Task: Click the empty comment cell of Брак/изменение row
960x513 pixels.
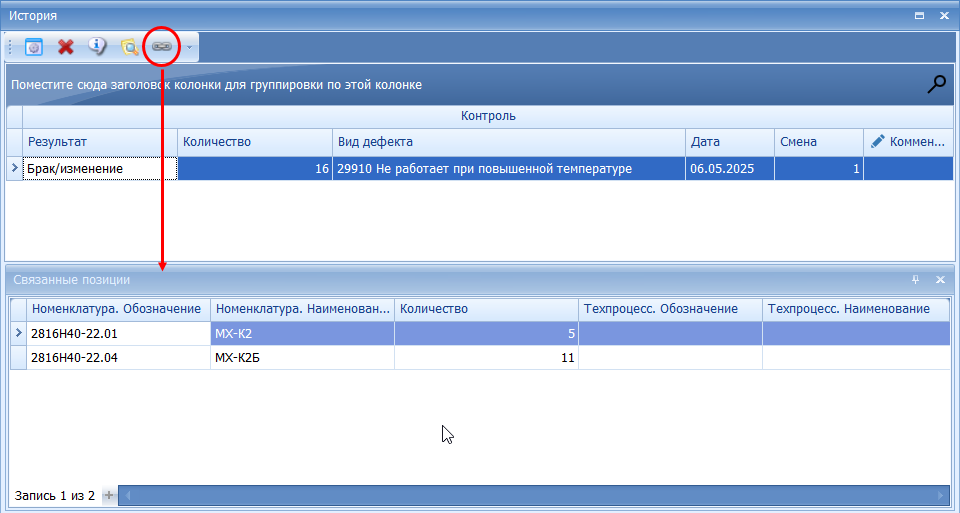Action: (909, 168)
